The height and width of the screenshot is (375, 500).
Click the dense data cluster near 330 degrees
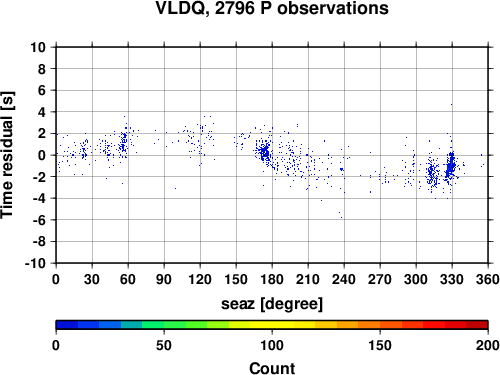tap(451, 165)
